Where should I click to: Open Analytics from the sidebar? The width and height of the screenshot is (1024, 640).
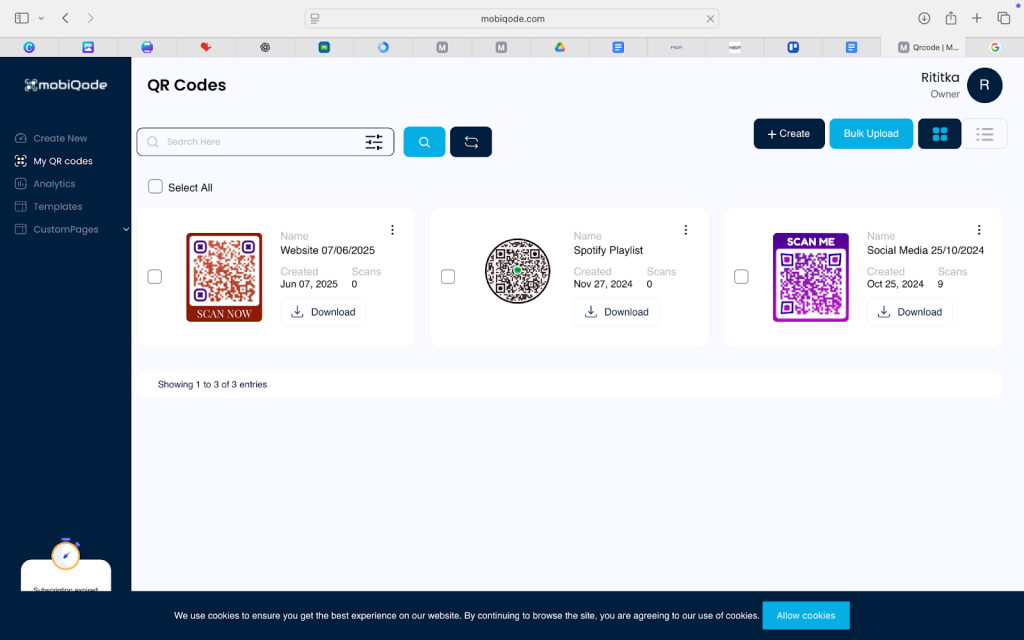[54, 184]
